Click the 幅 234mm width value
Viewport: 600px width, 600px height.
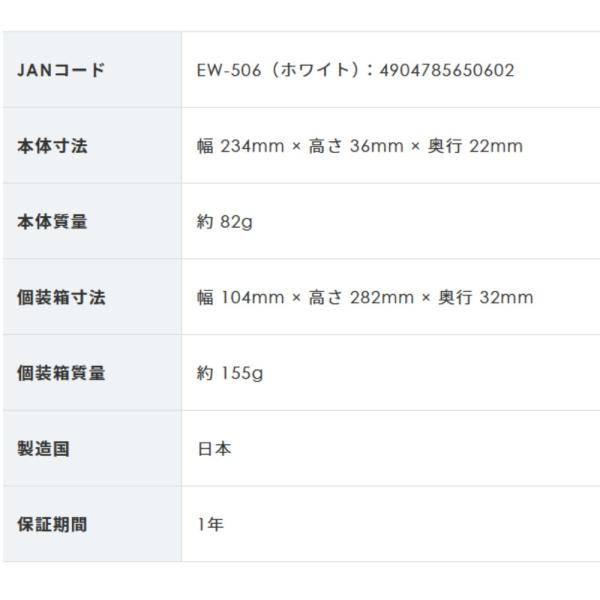pyautogui.click(x=238, y=146)
